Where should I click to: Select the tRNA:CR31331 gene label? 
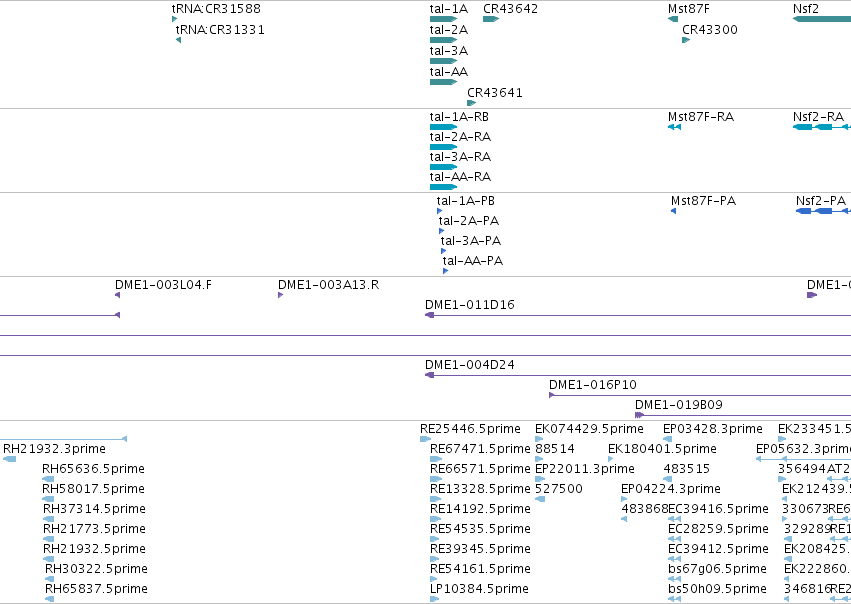pos(220,29)
